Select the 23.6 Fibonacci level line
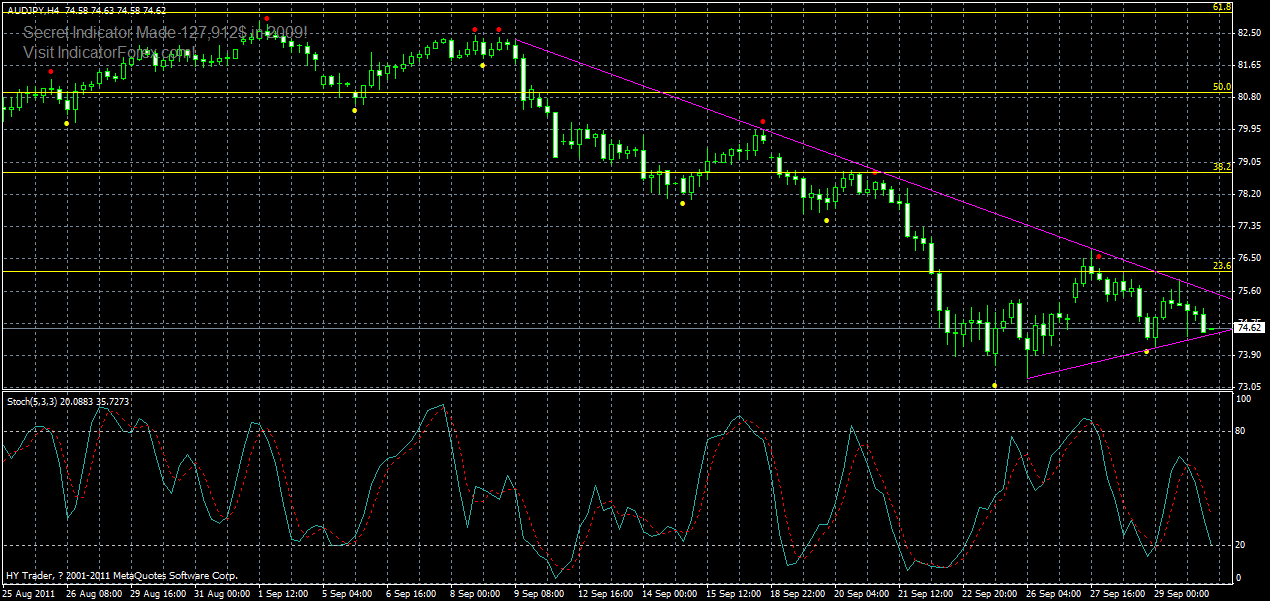The image size is (1270, 601). [600, 271]
